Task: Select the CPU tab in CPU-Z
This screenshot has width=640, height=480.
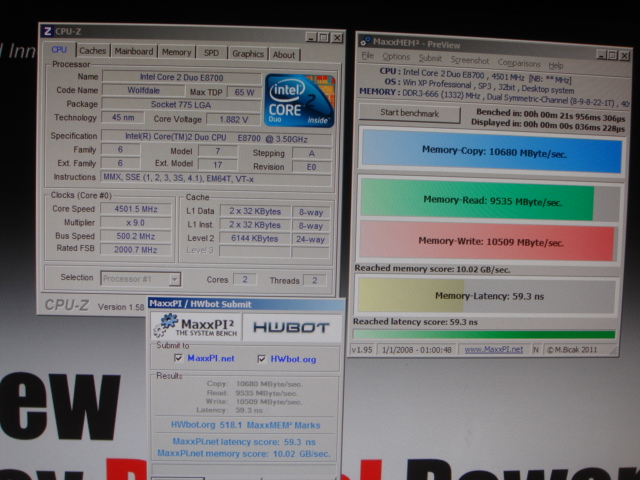Action: (x=59, y=49)
